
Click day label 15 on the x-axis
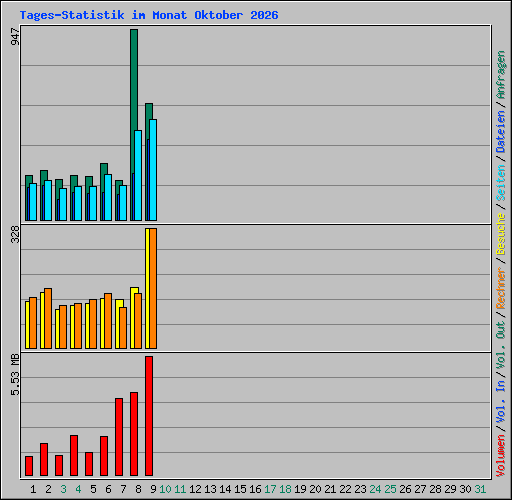point(240,489)
